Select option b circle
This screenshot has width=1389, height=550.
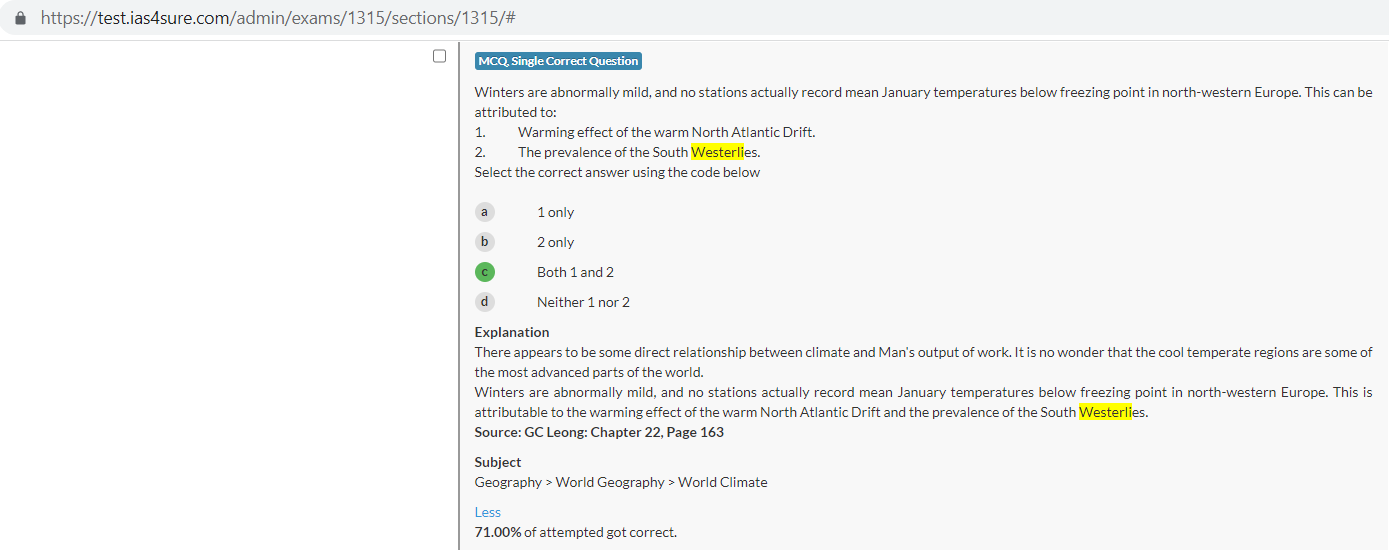485,242
